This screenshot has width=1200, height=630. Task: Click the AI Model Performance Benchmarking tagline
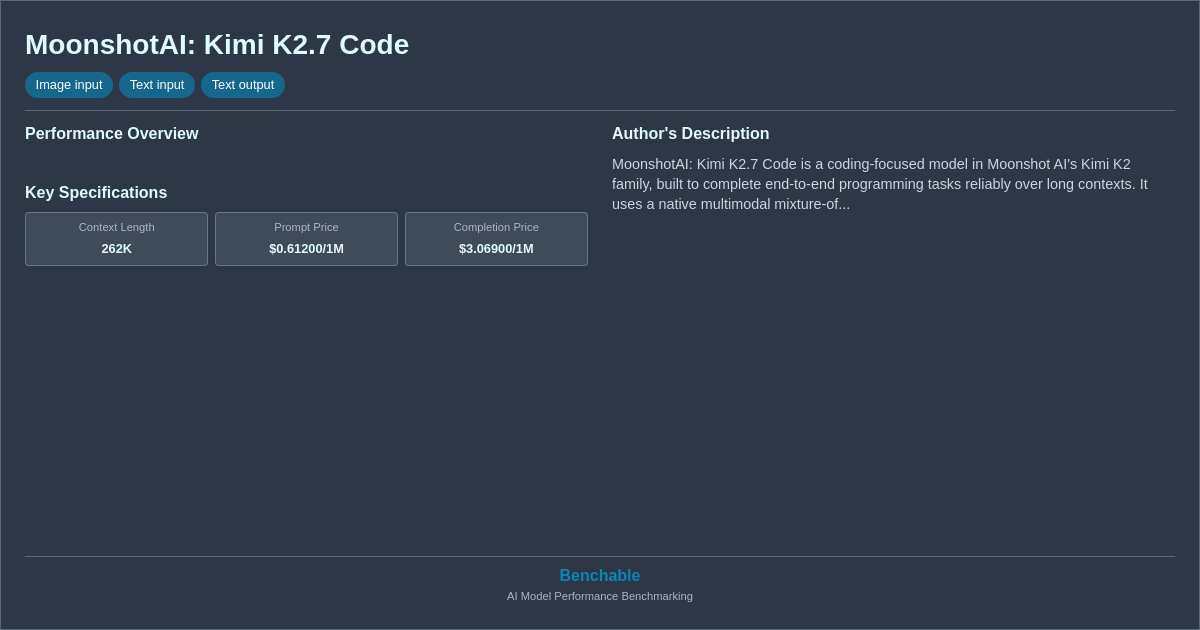[600, 596]
